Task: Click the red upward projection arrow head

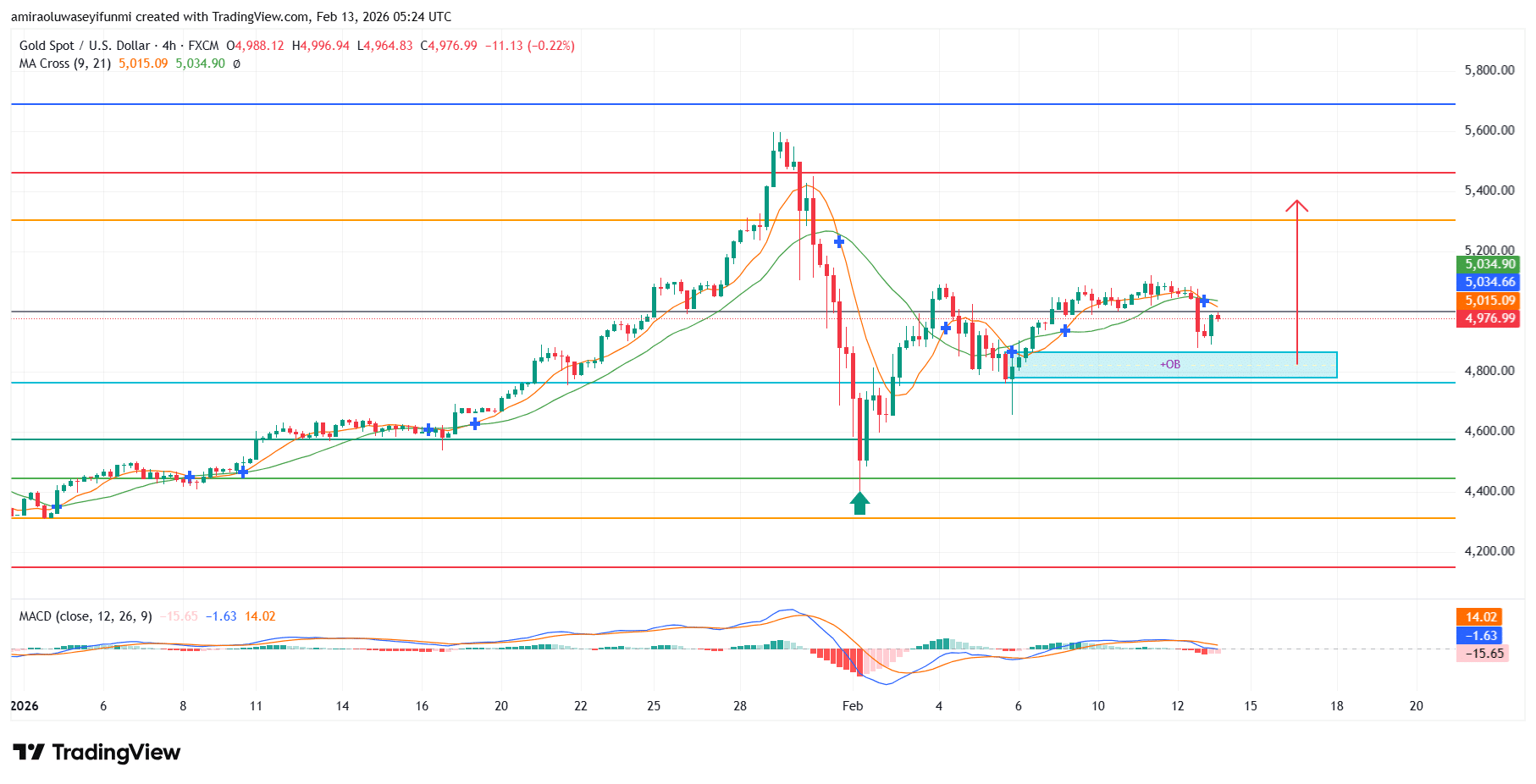Action: (1296, 205)
